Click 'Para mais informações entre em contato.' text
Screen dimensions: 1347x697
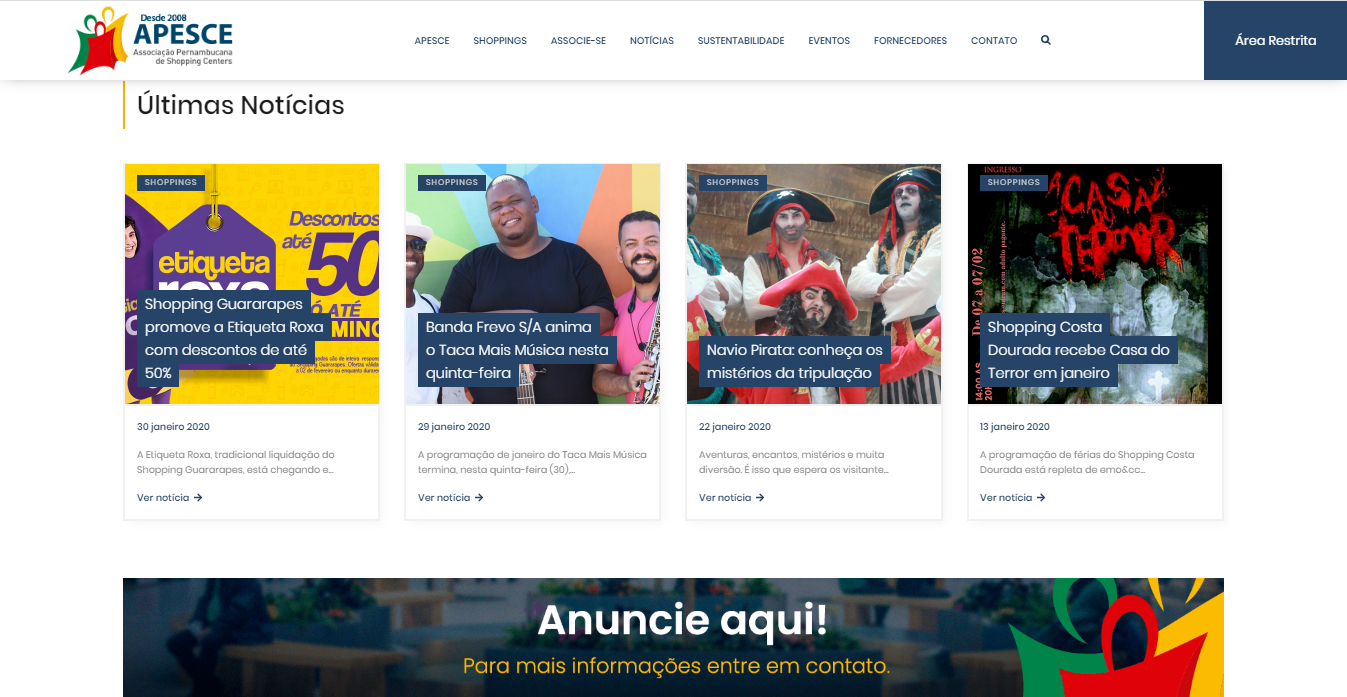(677, 665)
